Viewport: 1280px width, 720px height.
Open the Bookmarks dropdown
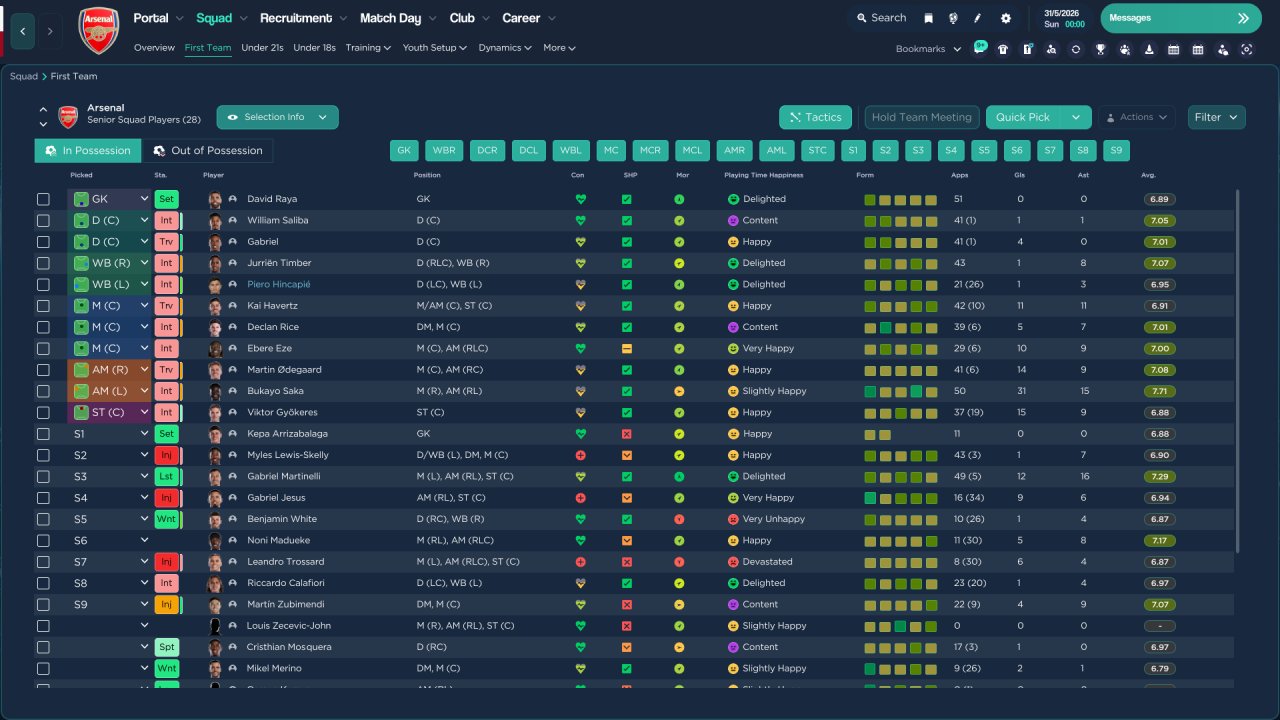tap(928, 49)
